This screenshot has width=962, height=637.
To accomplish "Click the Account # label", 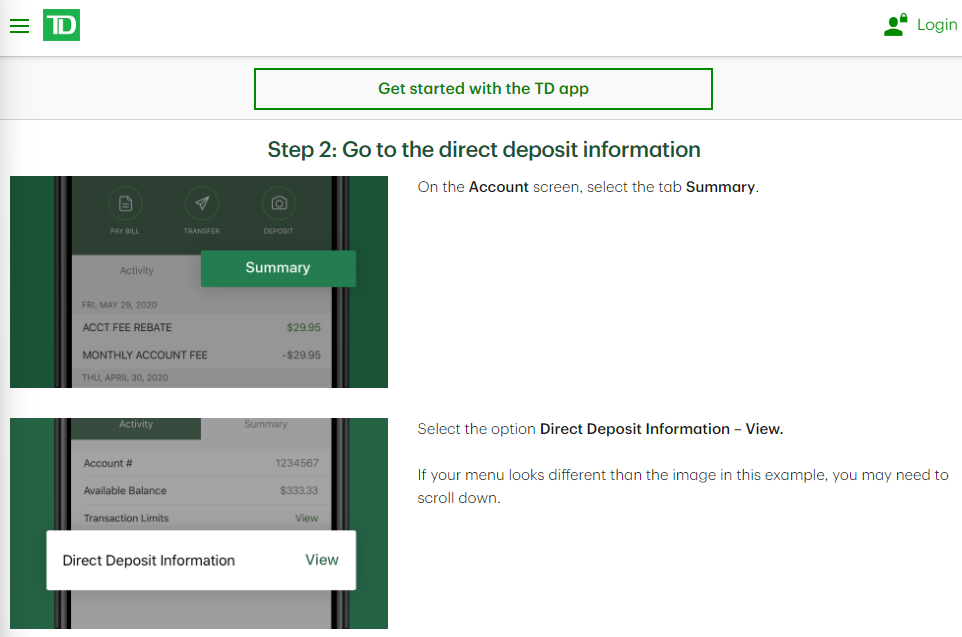I will pyautogui.click(x=108, y=463).
